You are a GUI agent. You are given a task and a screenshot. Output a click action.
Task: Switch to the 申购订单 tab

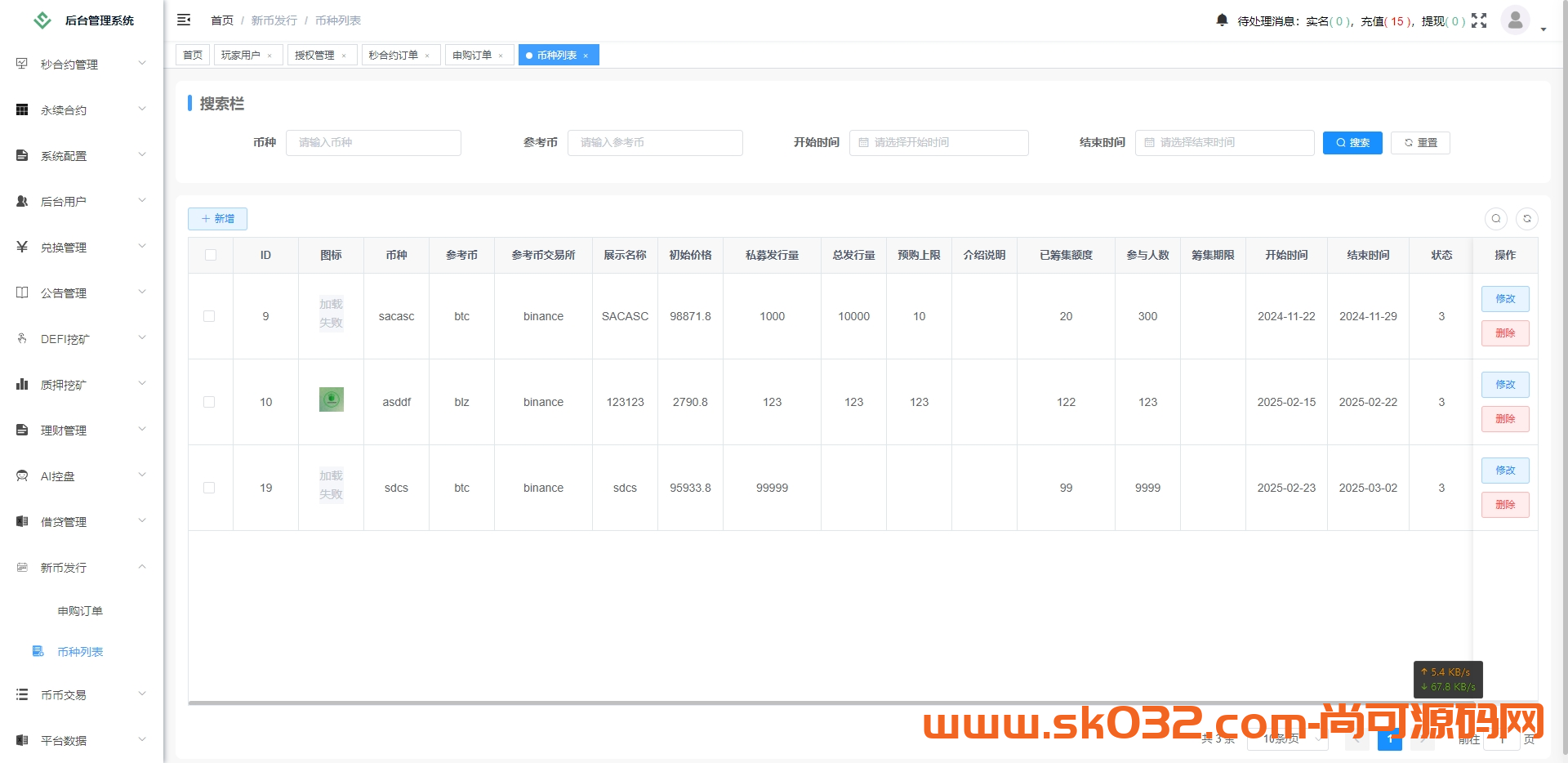[x=474, y=55]
